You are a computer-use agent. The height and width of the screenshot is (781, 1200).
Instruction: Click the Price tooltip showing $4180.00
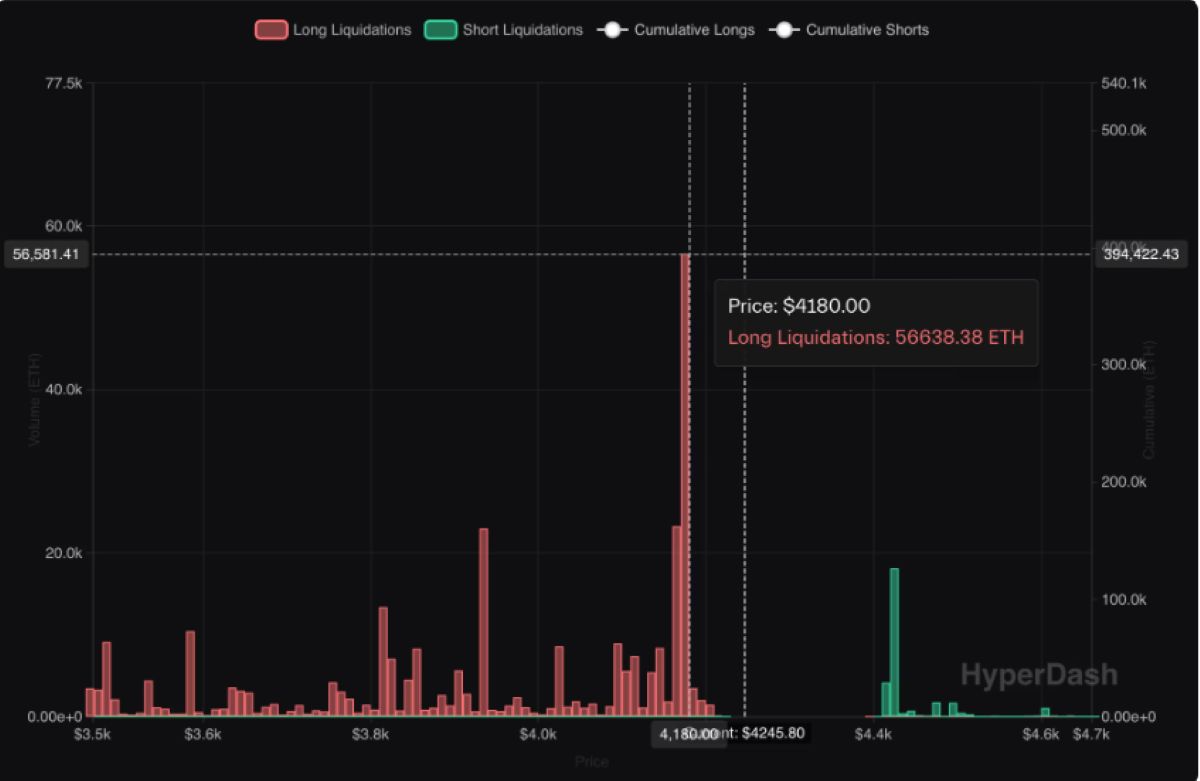click(x=876, y=322)
